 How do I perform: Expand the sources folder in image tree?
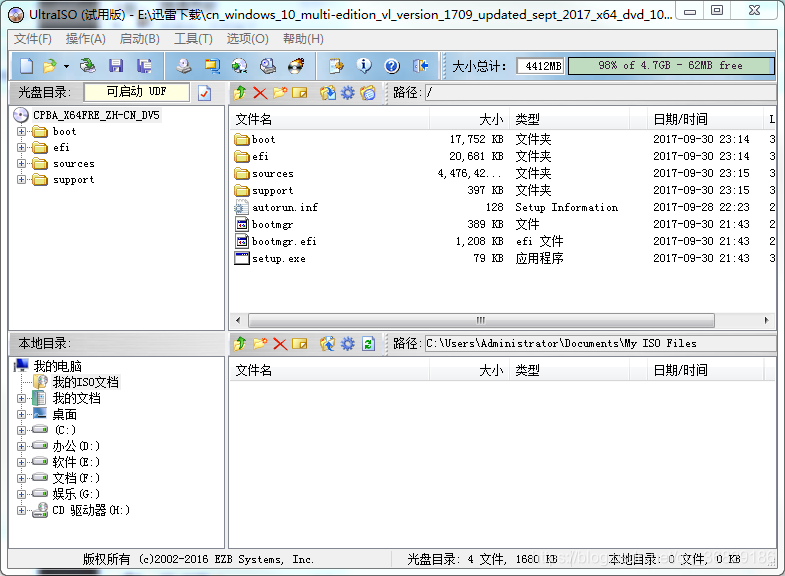click(x=21, y=164)
